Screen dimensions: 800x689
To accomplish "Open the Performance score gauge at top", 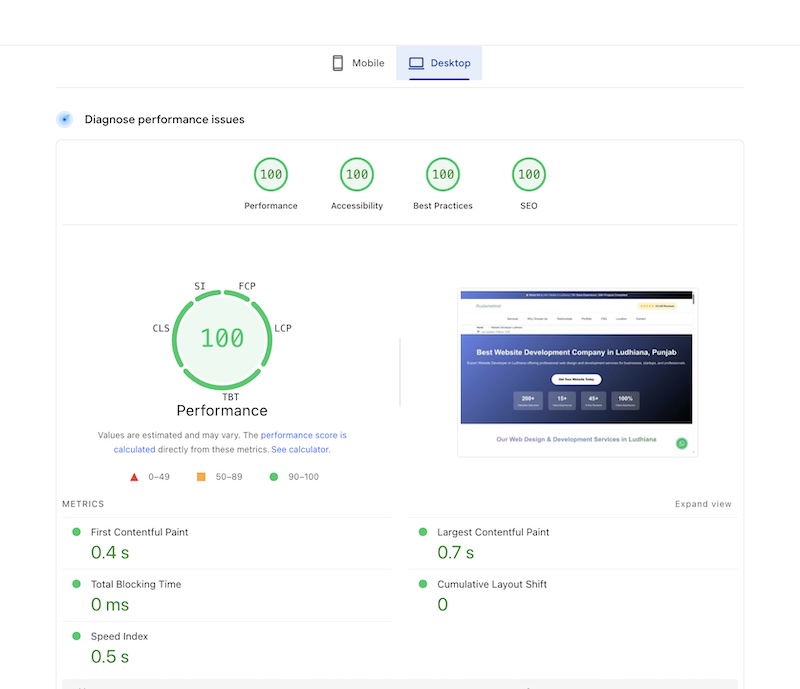I will (271, 175).
